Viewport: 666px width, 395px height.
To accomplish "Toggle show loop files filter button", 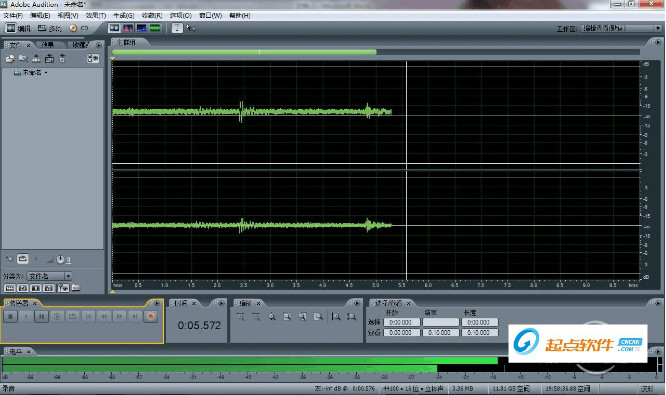I will 23,288.
